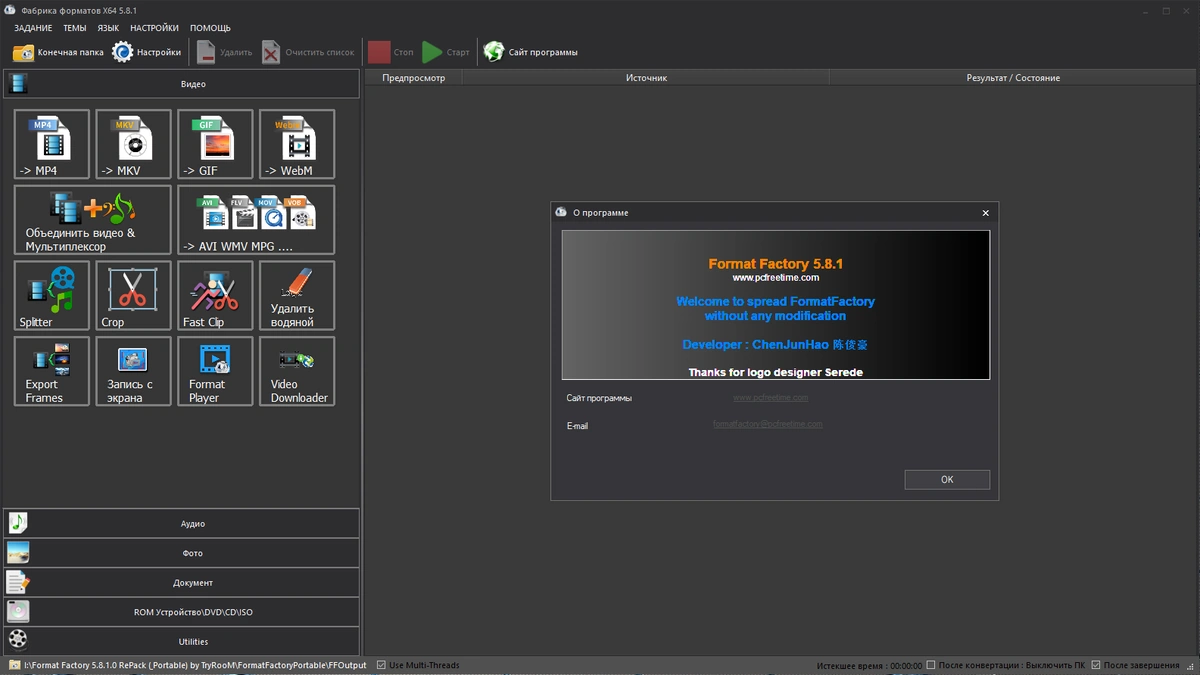Open the Export Frames tool
This screenshot has height=675, width=1200.
click(52, 371)
